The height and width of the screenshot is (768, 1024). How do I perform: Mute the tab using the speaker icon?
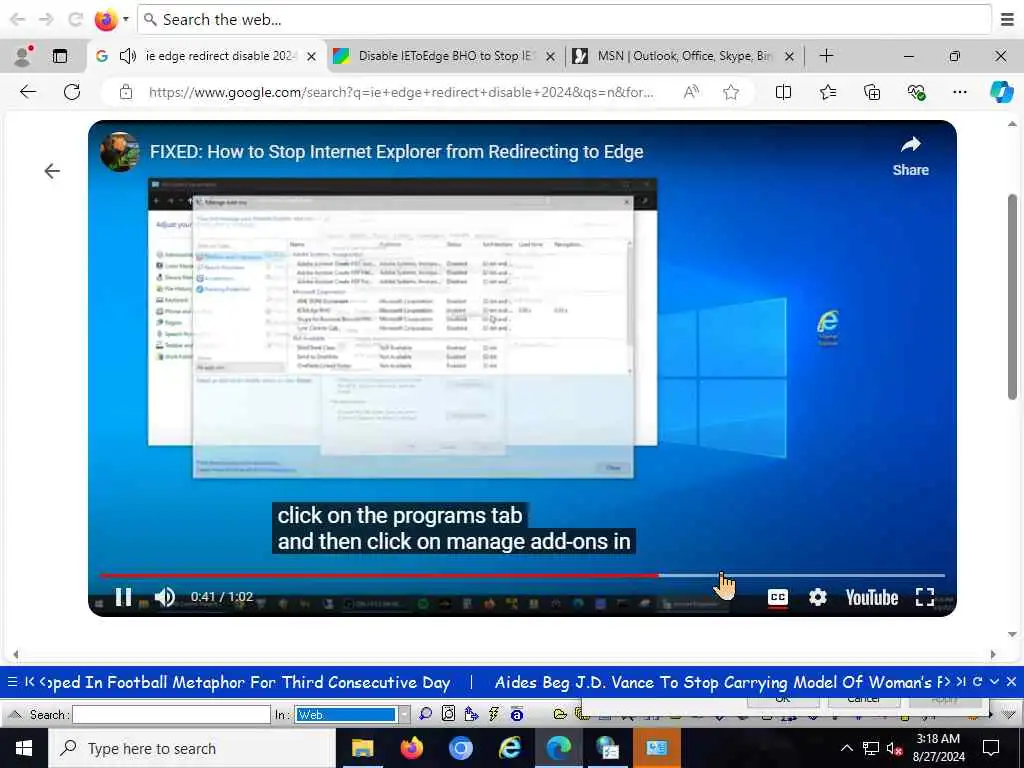pos(128,56)
